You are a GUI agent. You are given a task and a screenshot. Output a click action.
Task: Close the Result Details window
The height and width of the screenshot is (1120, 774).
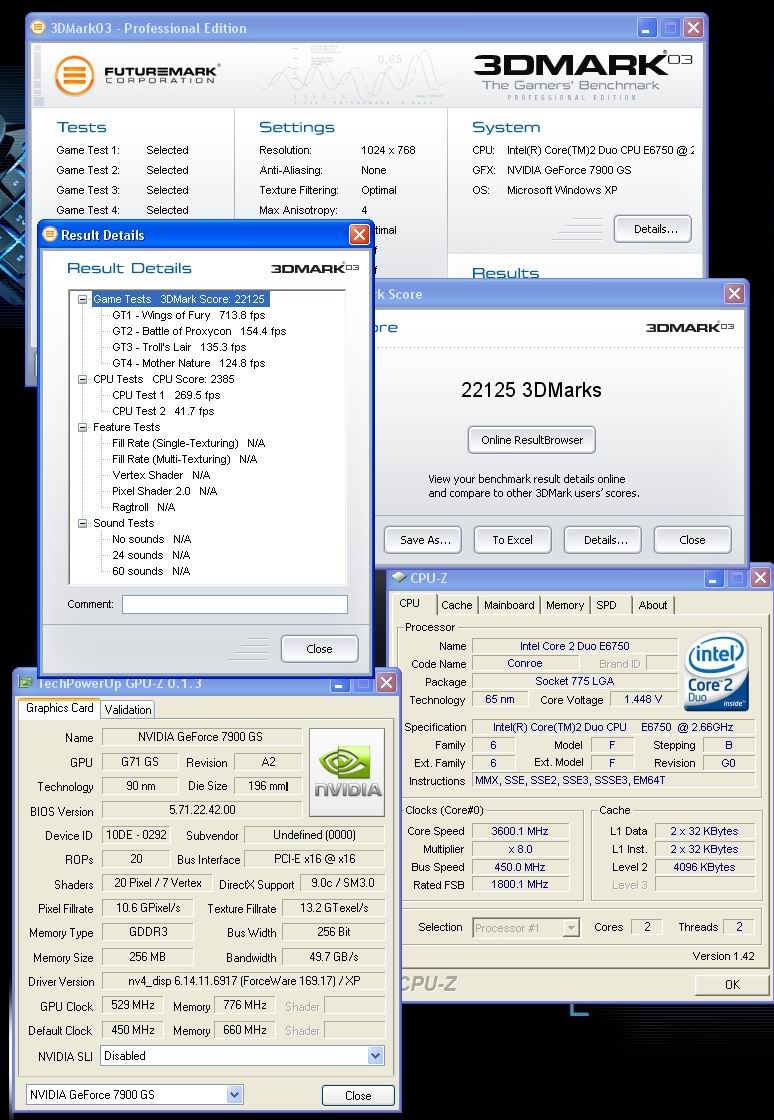(x=359, y=235)
